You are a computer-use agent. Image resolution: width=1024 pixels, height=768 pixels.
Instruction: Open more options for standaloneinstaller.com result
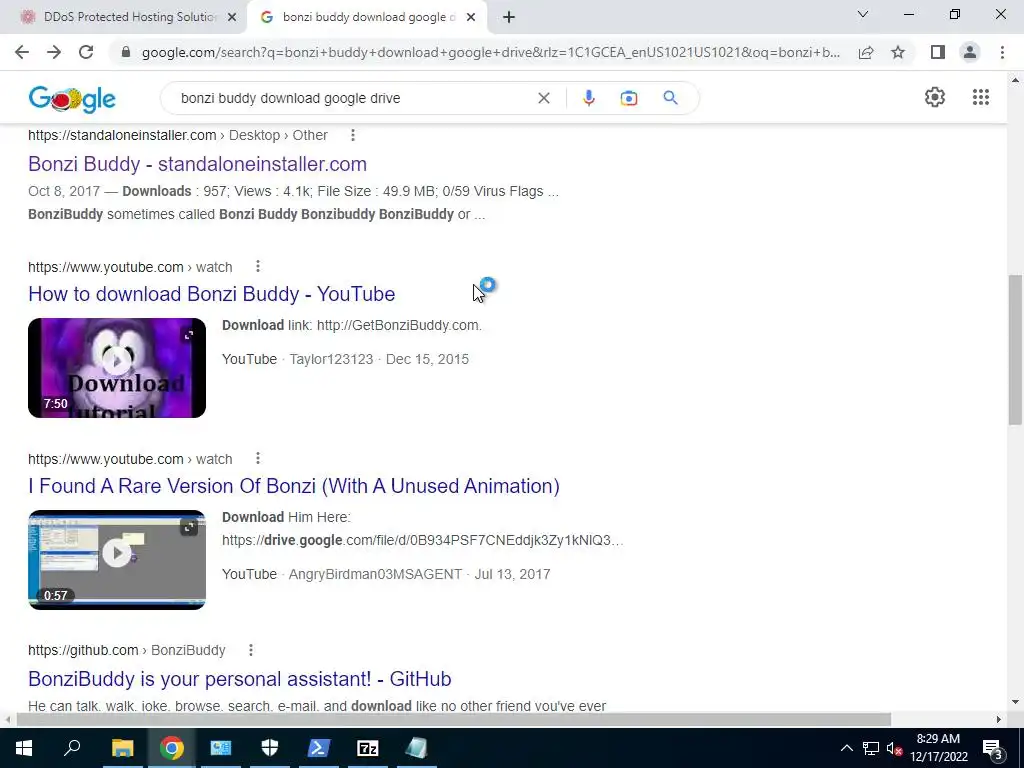click(353, 135)
